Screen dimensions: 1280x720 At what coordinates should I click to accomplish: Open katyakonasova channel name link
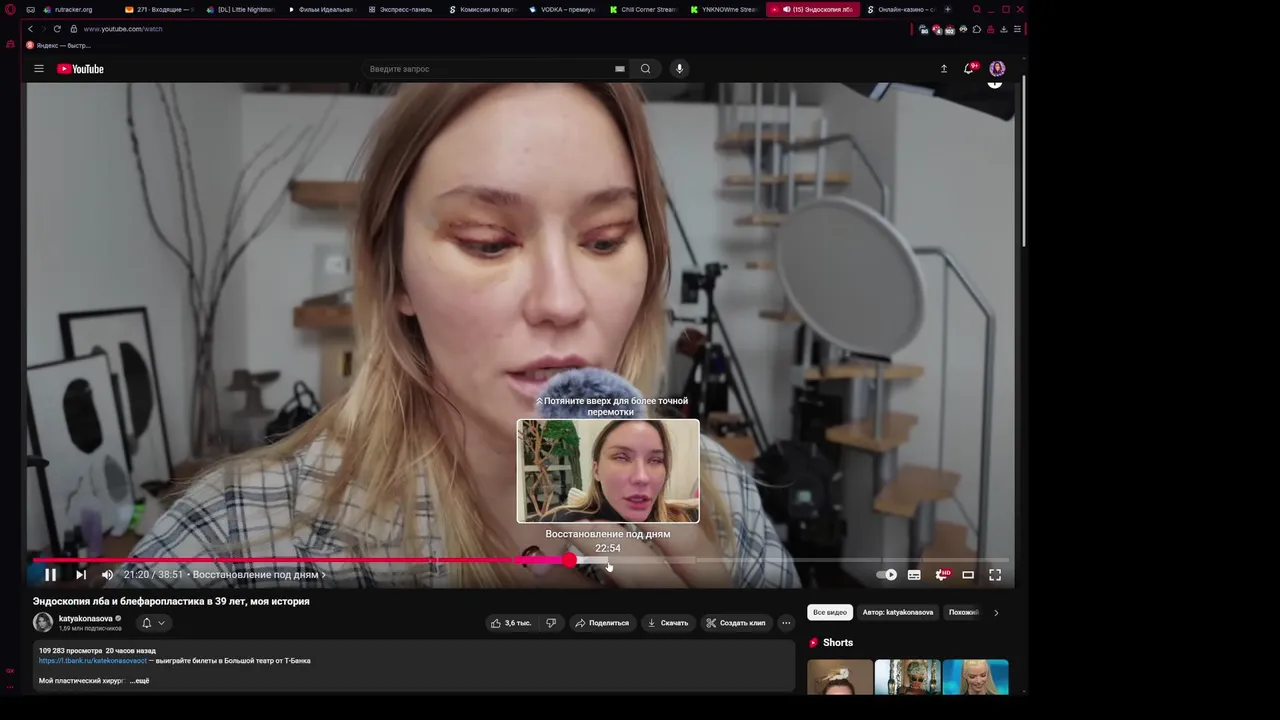[x=86, y=618]
